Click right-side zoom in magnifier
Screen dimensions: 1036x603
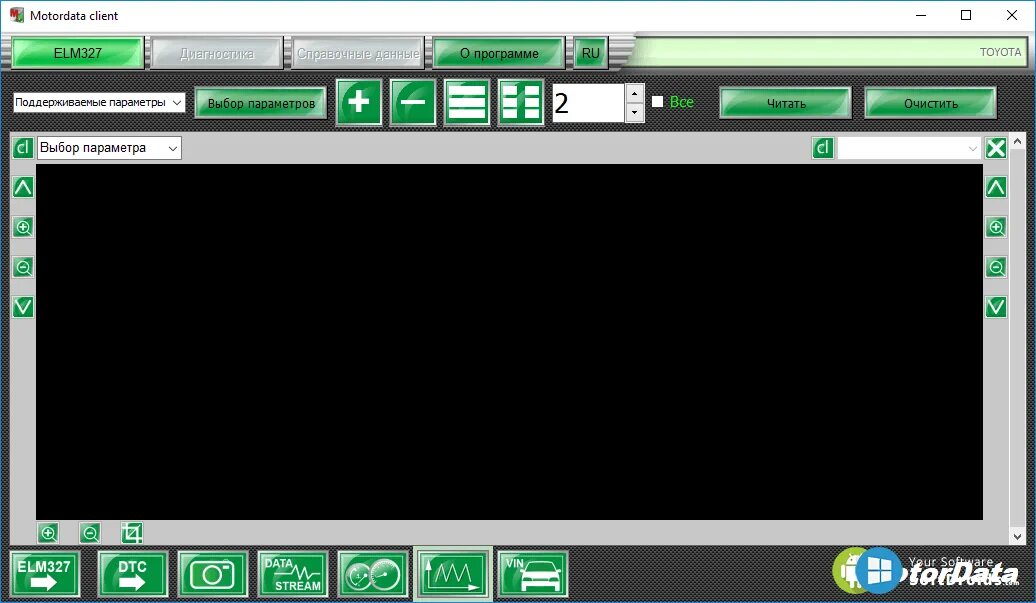click(x=996, y=228)
